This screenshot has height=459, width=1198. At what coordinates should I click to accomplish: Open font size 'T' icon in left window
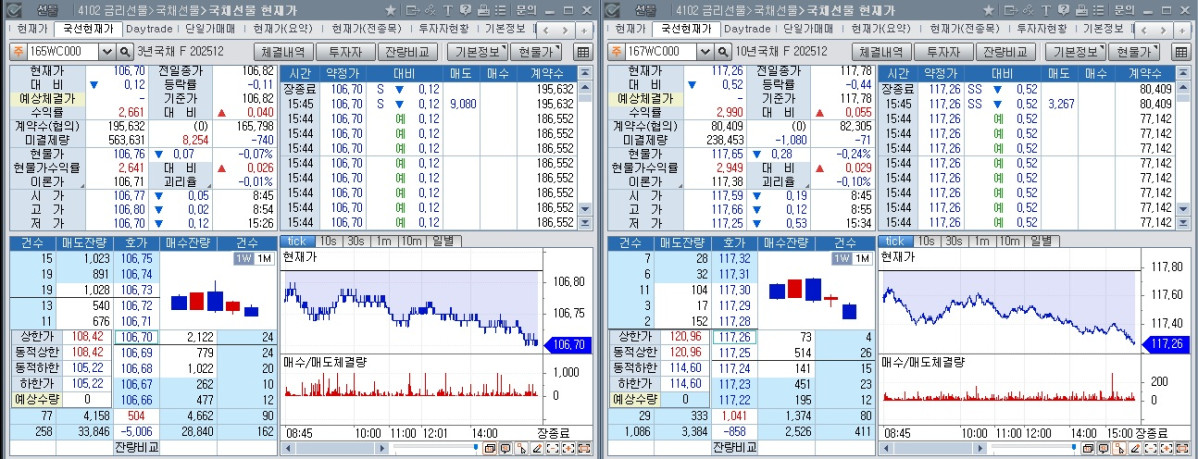(448, 10)
